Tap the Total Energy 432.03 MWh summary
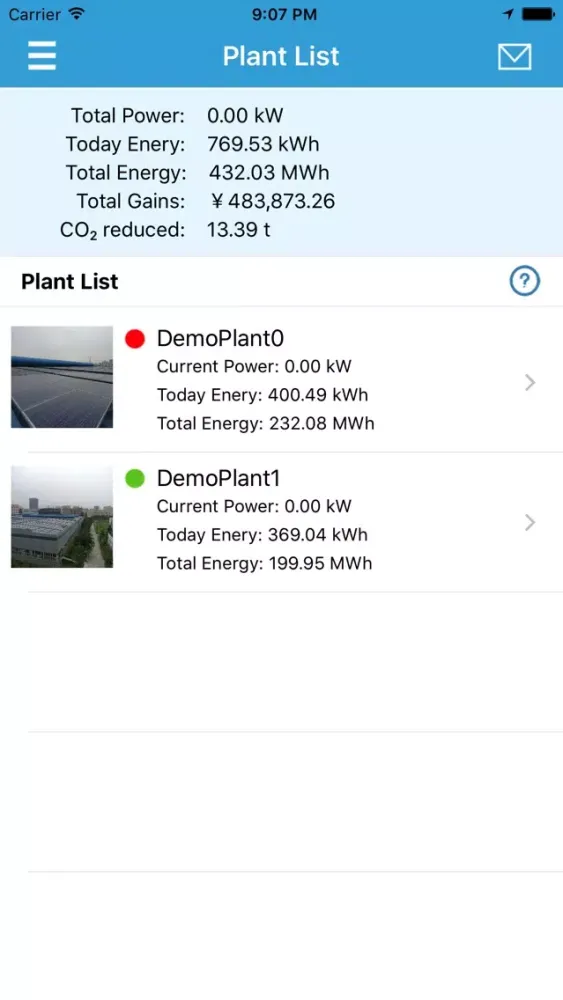Screen dimensions: 563x1000 [x=198, y=172]
